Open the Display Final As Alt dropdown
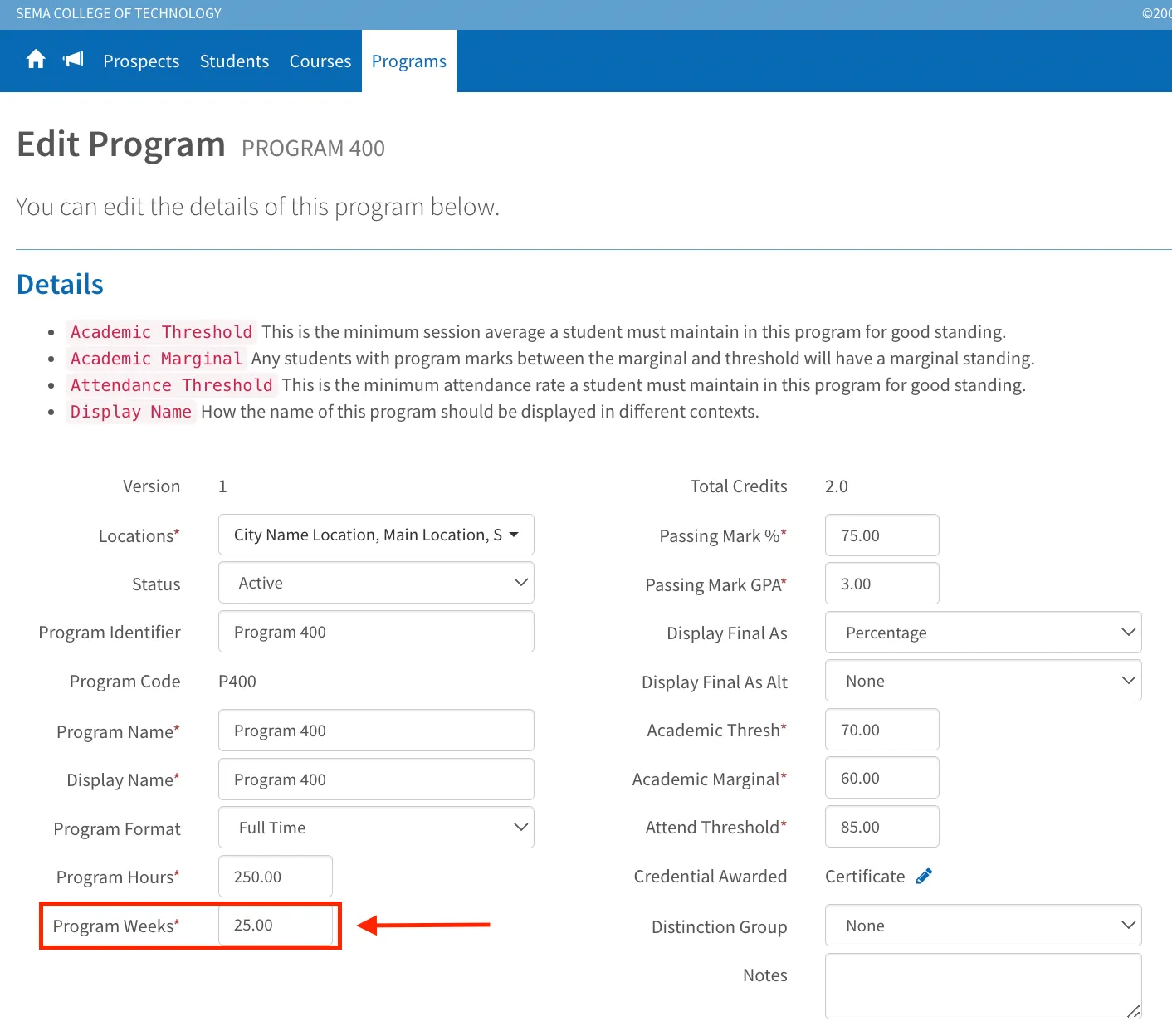Image resolution: width=1172 pixels, height=1036 pixels. point(983,681)
